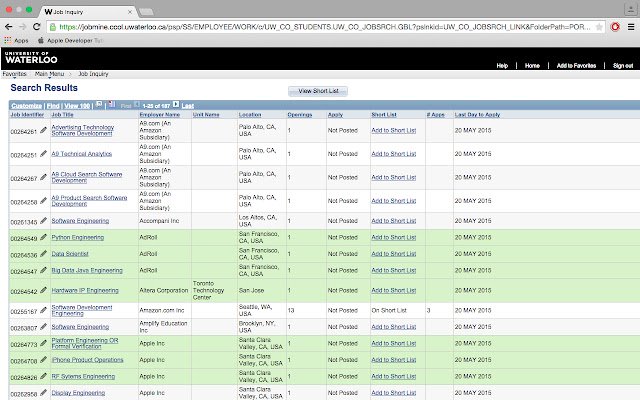
Task: Open the Favorites menu
Action: click(x=14, y=74)
